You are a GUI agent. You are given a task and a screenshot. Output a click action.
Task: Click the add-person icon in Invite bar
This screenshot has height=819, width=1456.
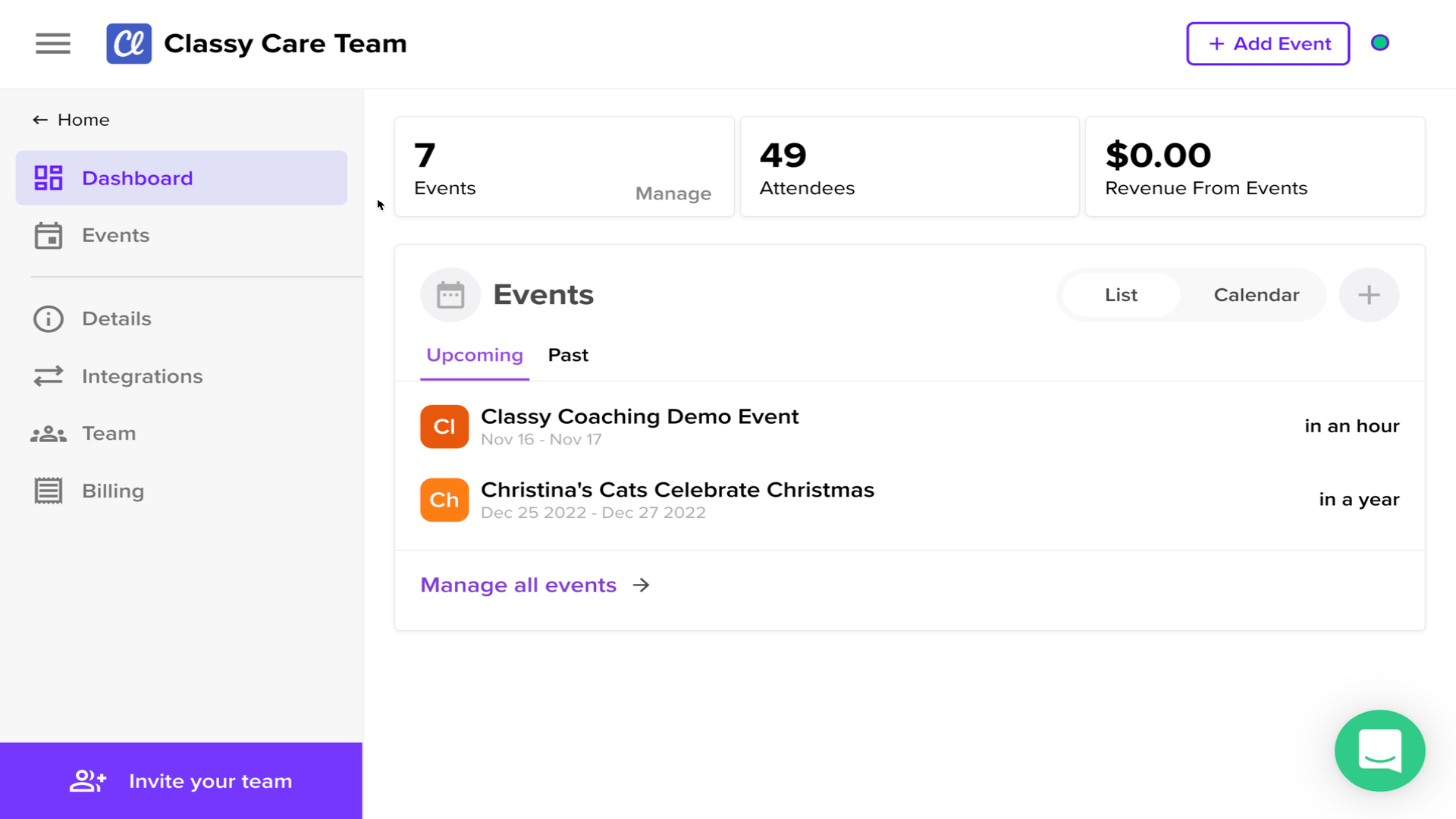click(88, 780)
